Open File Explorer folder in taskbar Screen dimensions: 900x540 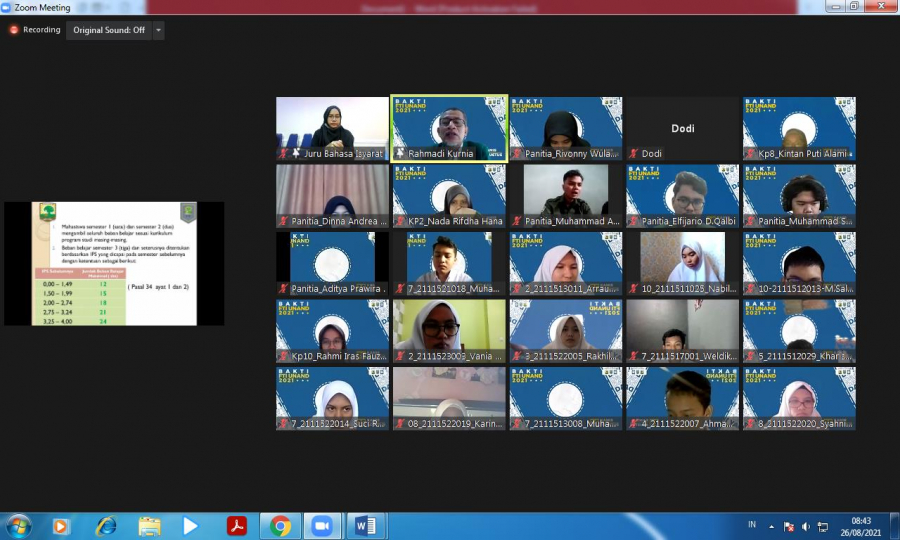click(149, 526)
